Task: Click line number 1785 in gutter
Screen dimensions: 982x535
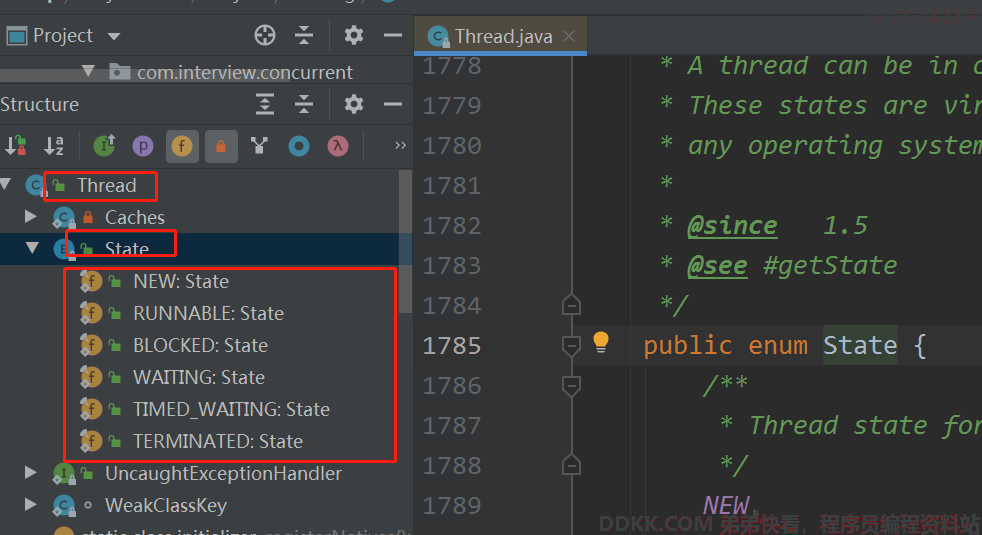Action: [x=452, y=346]
